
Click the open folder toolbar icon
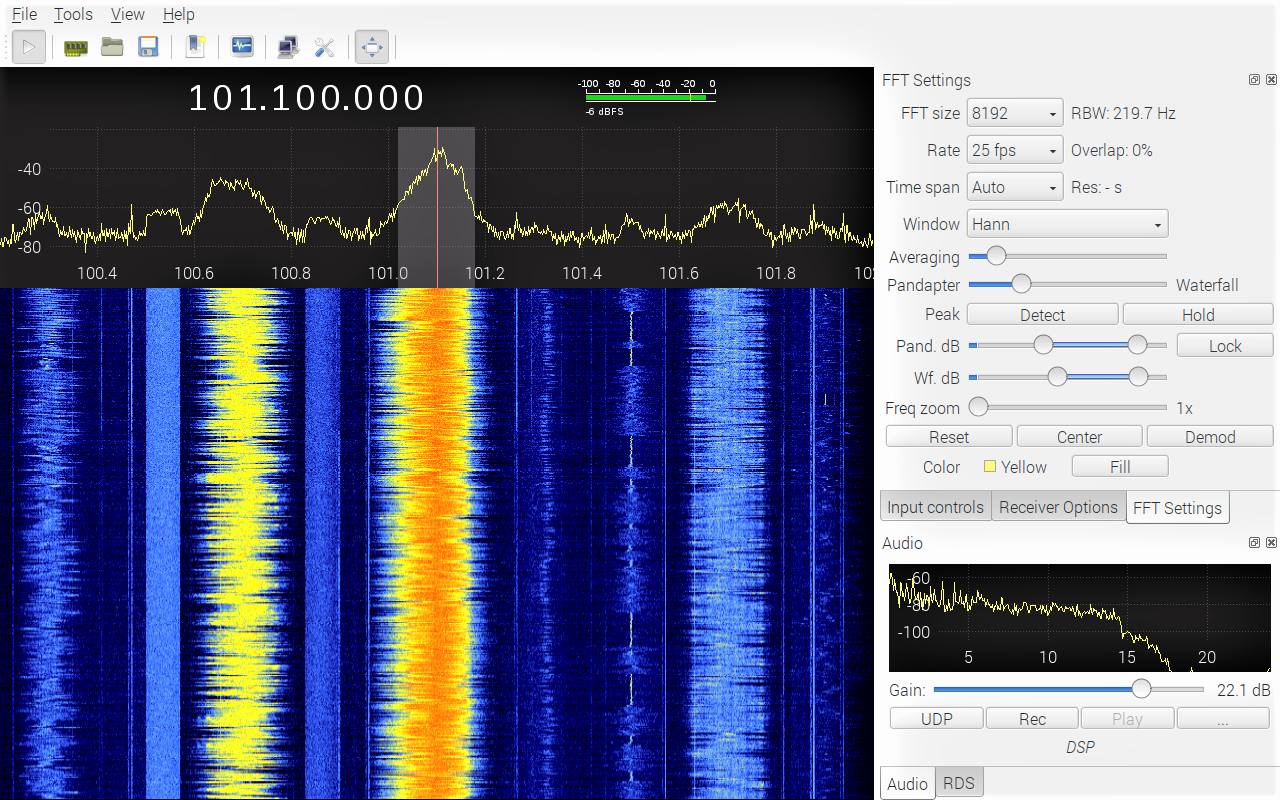(x=112, y=47)
